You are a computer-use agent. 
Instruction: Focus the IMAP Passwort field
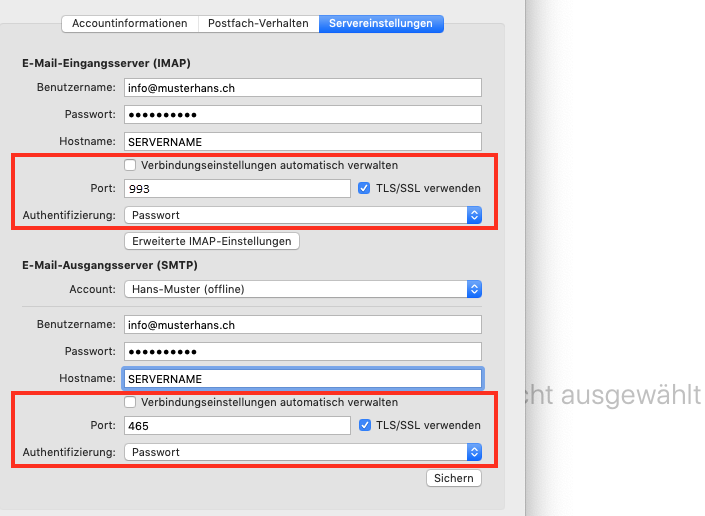tap(302, 115)
